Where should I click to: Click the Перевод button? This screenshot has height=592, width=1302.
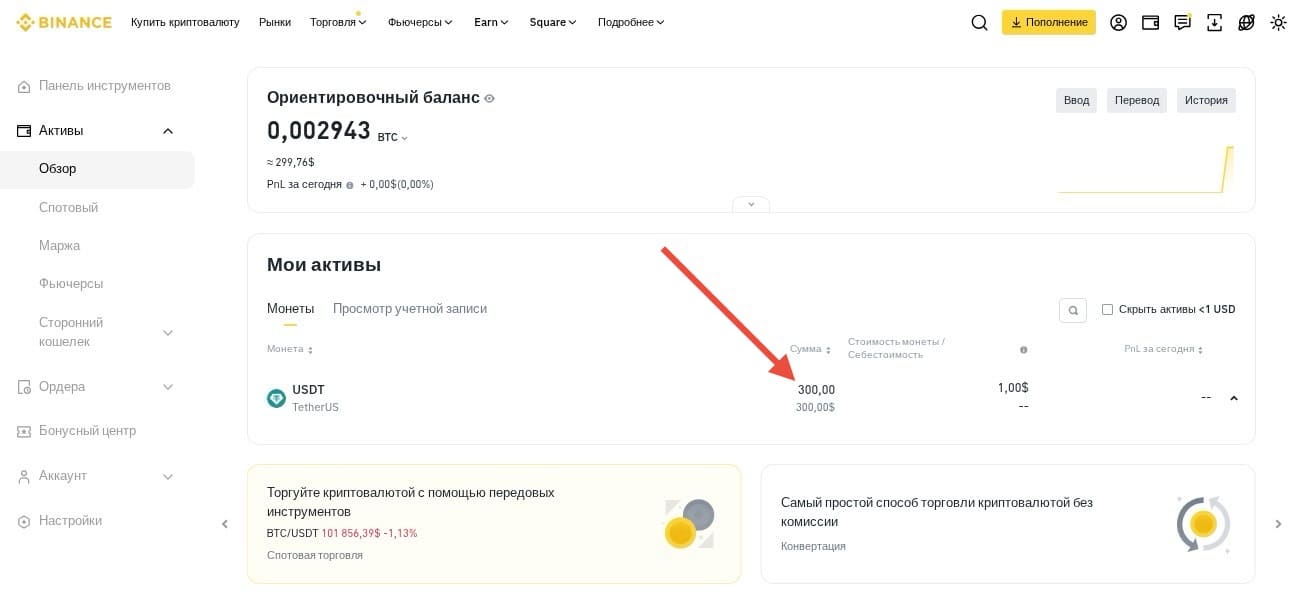pos(1137,100)
